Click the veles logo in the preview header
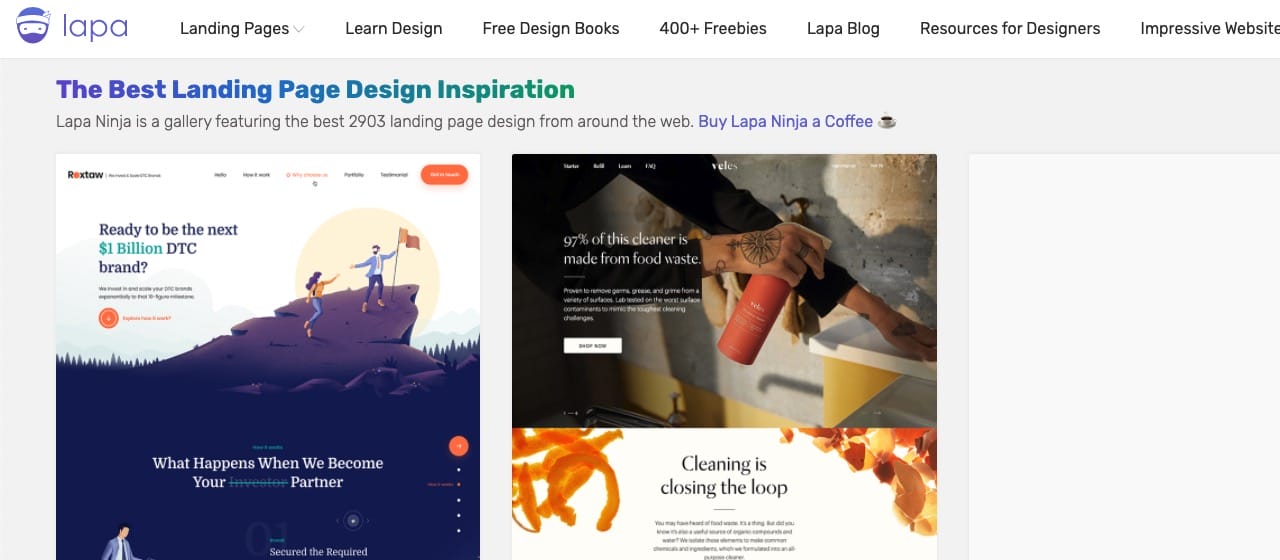Image resolution: width=1280 pixels, height=560 pixels. click(x=724, y=166)
